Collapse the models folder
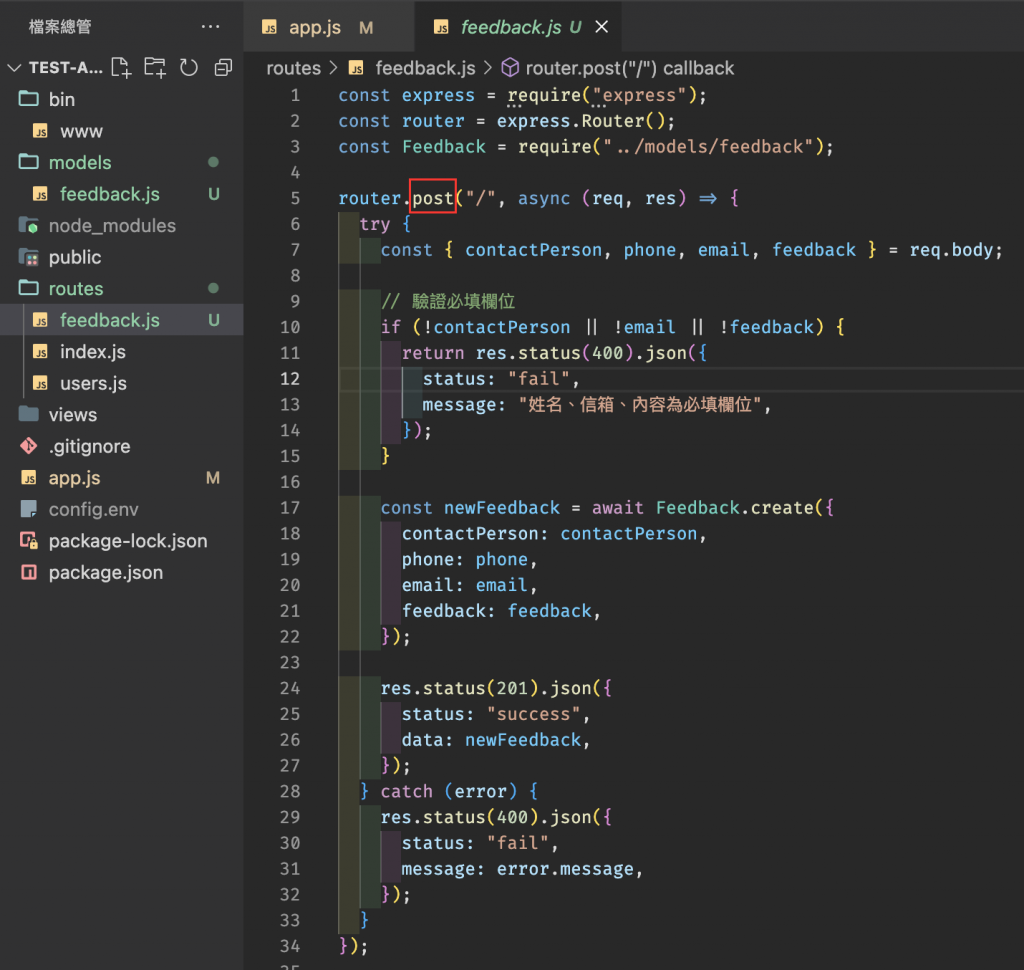 [x=79, y=162]
